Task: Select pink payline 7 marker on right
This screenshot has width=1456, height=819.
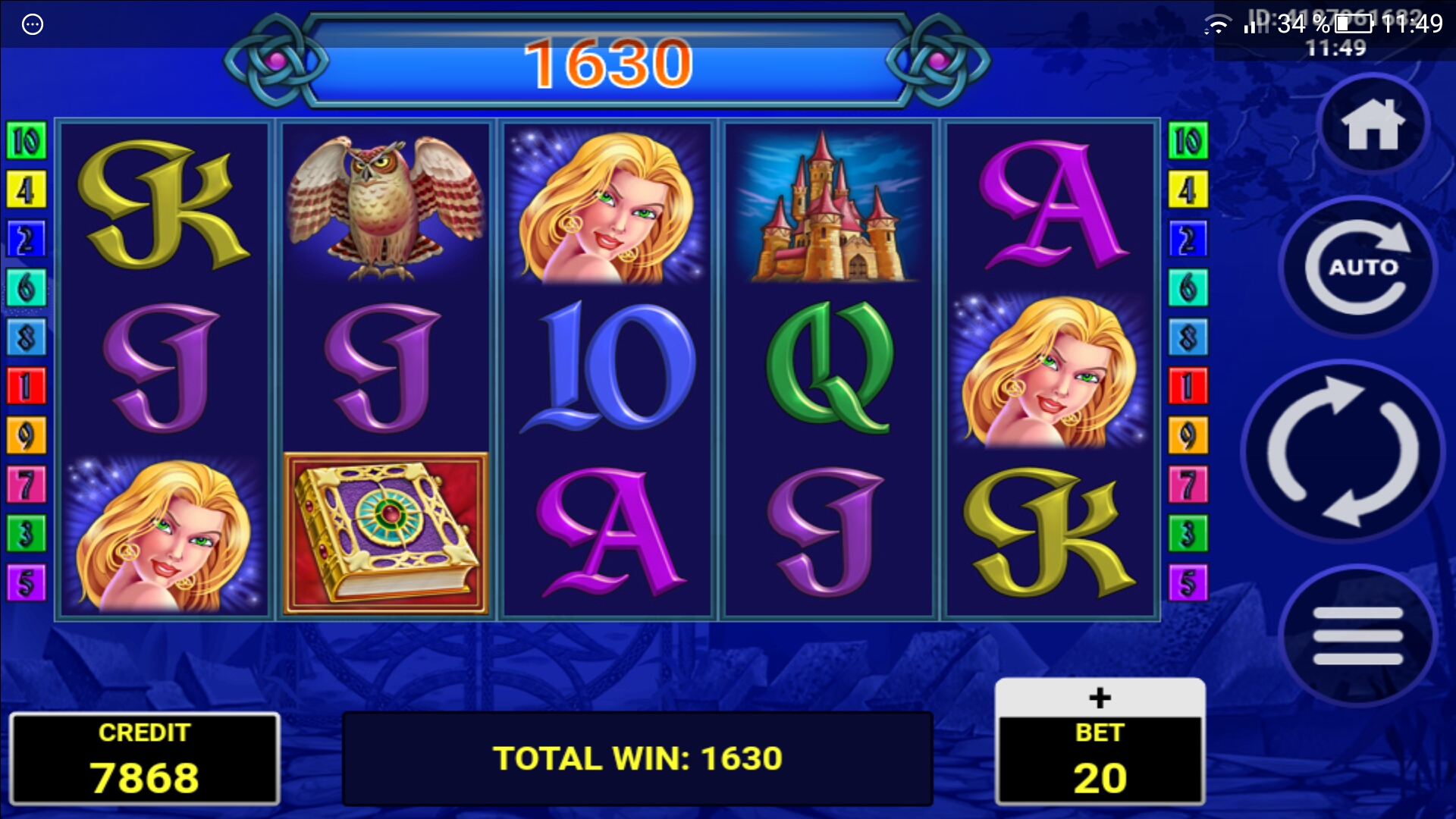Action: [1188, 485]
